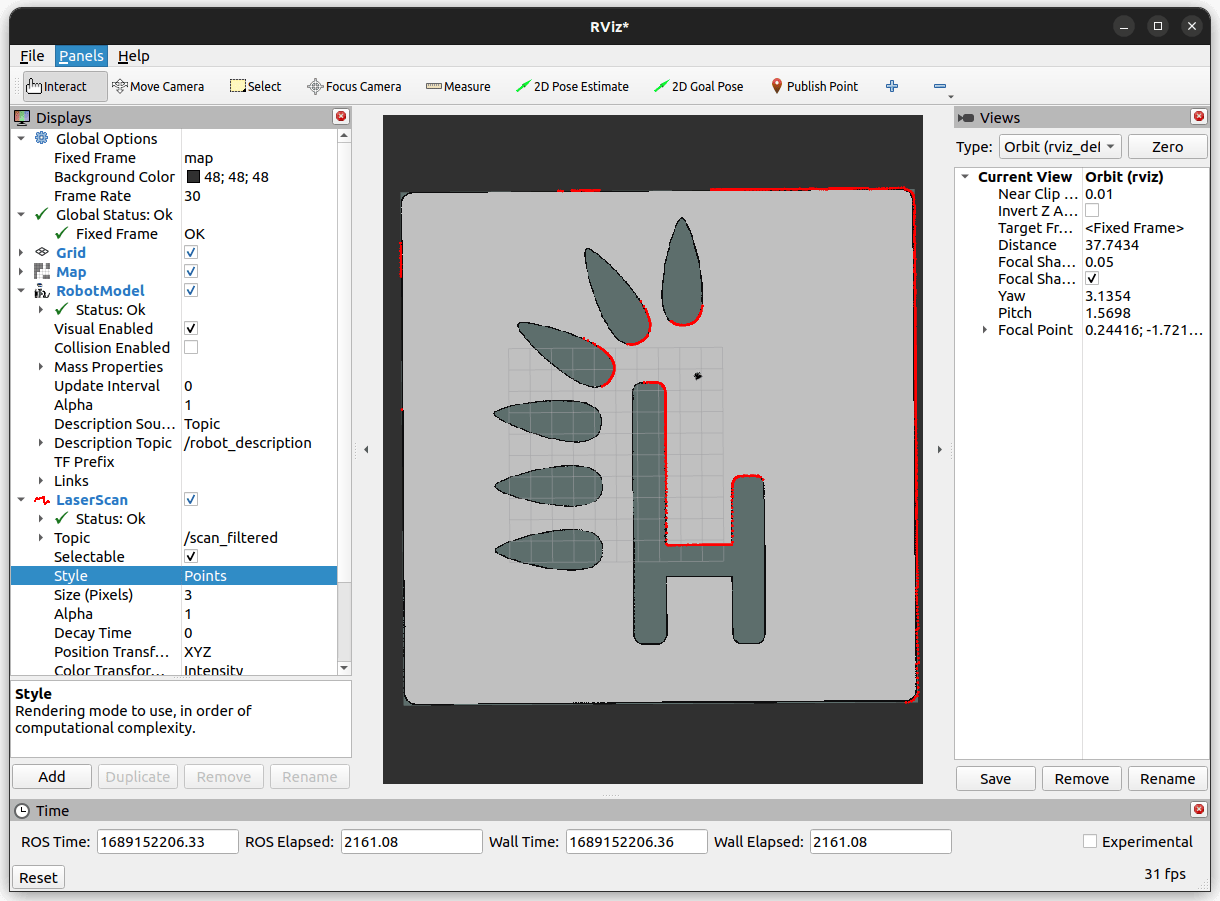1220x901 pixels.
Task: Click the Grid display icon
Action: point(42,253)
